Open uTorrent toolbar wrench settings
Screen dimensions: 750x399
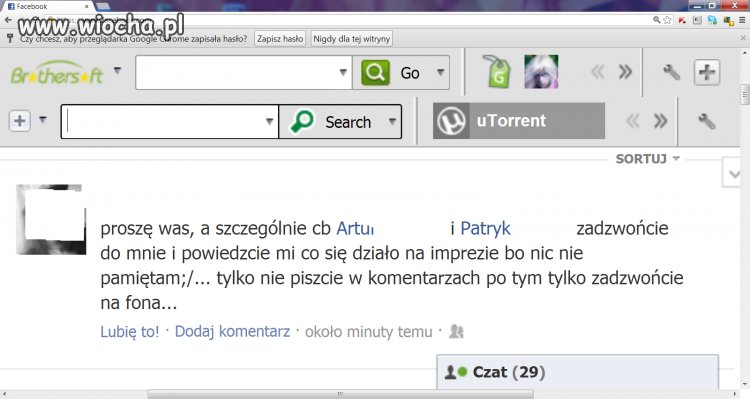pyautogui.click(x=706, y=121)
